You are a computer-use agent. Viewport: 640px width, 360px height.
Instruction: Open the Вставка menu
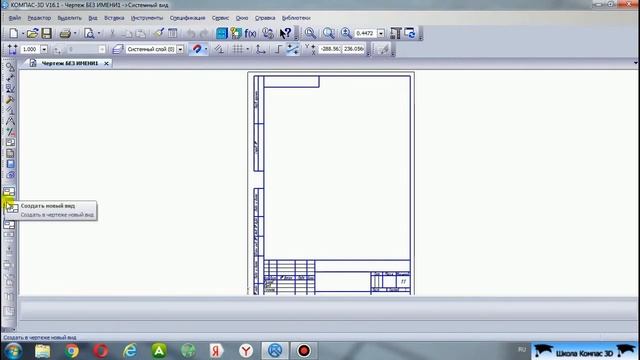(114, 18)
